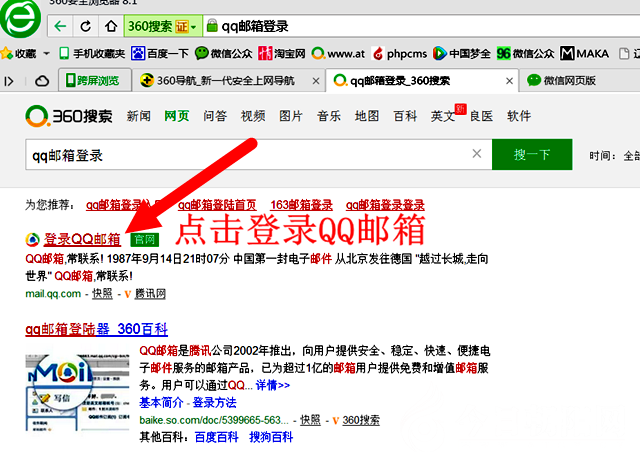Image resolution: width=640 pixels, height=452 pixels.
Task: Click the green 搜一下 search button
Action: point(532,154)
